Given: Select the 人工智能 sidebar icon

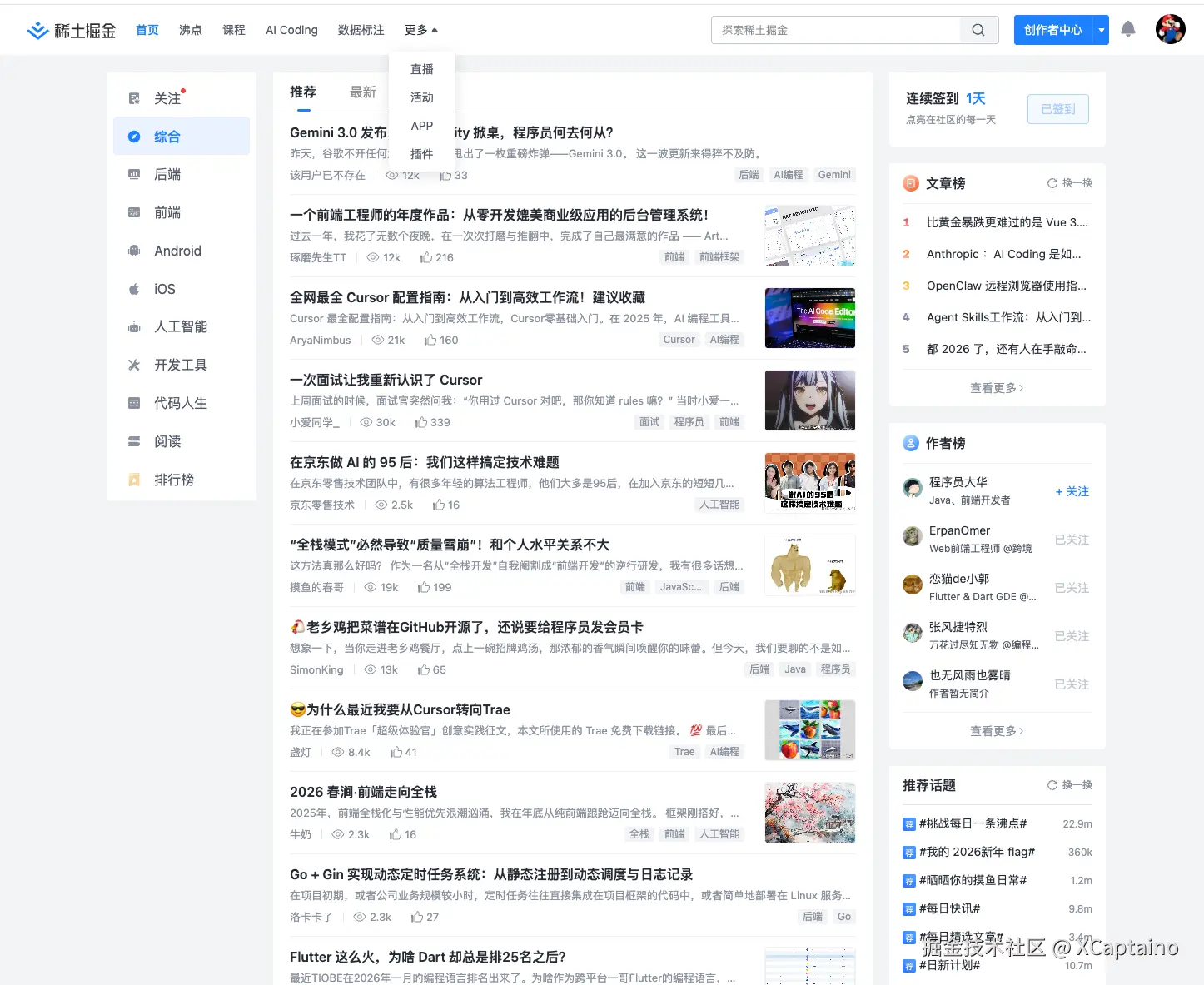Looking at the screenshot, I should point(134,326).
